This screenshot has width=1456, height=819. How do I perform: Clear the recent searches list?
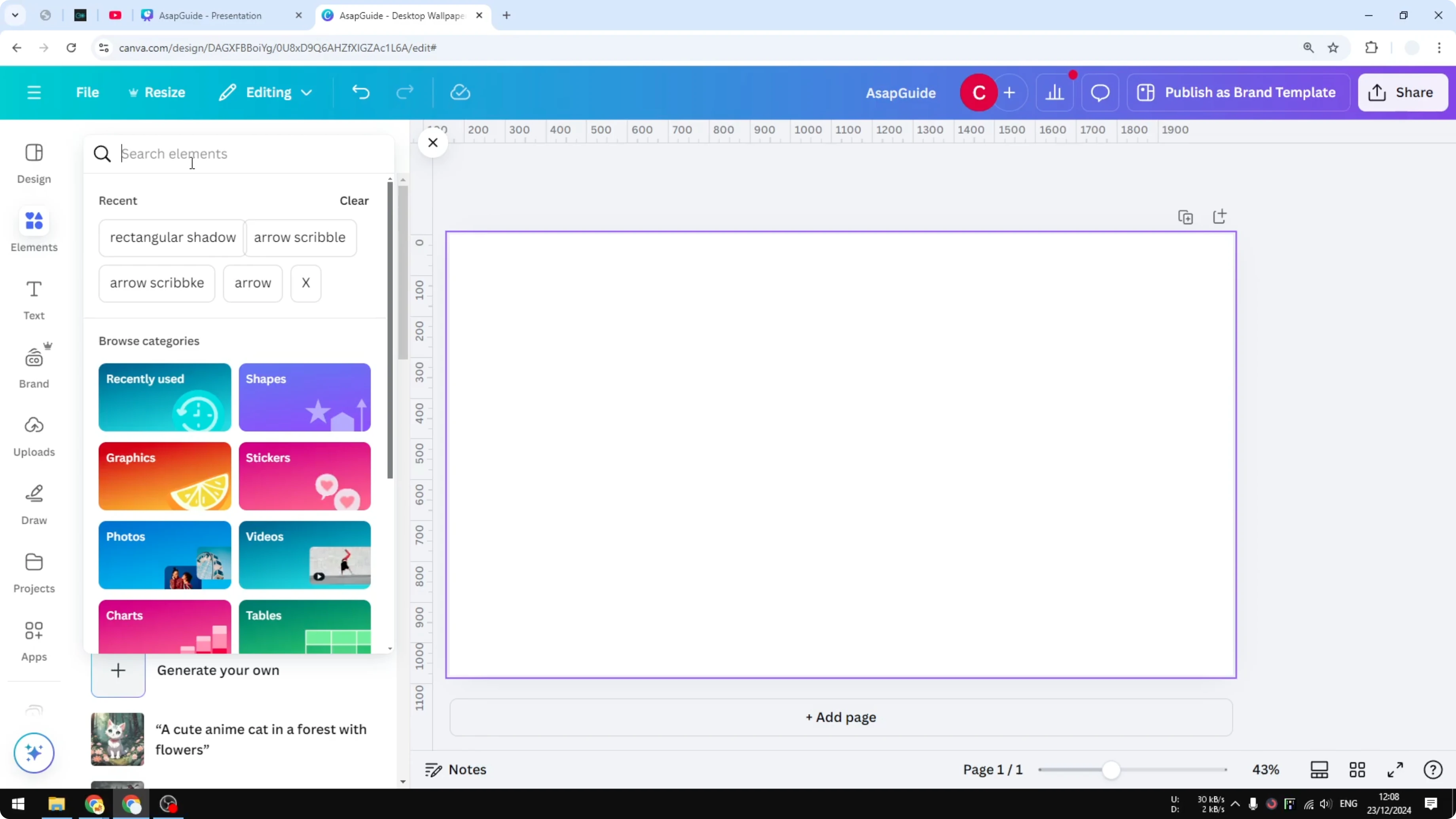click(353, 200)
